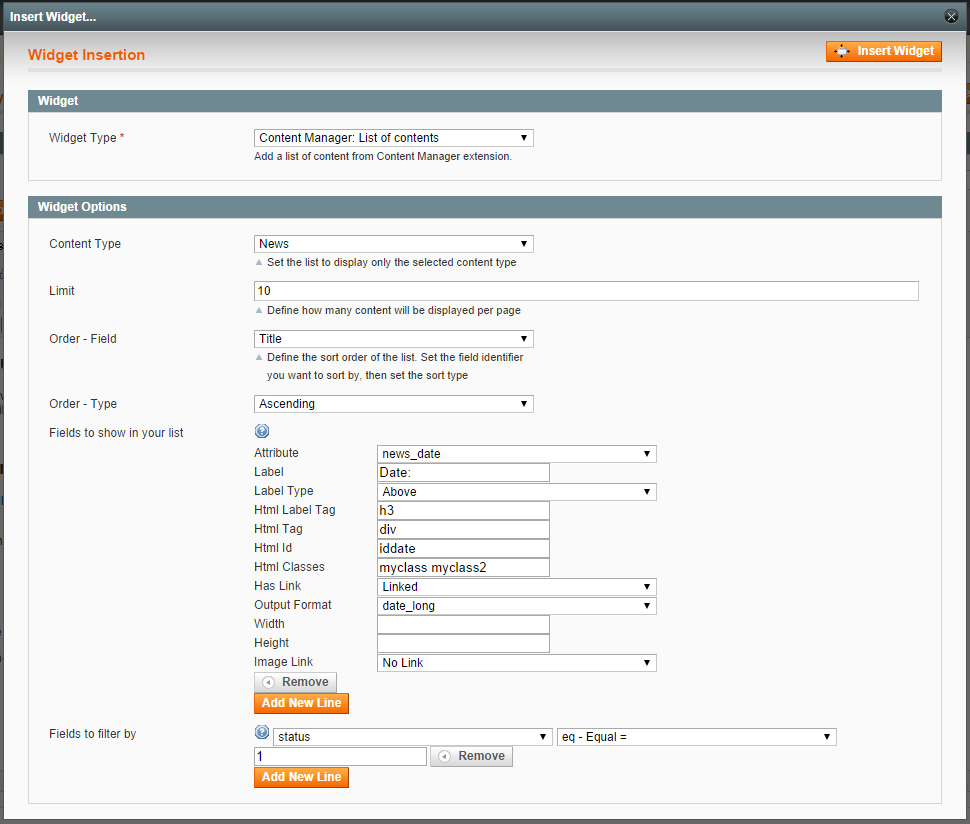Focus the empty Width field
Viewport: 970px width, 824px height.
(463, 625)
